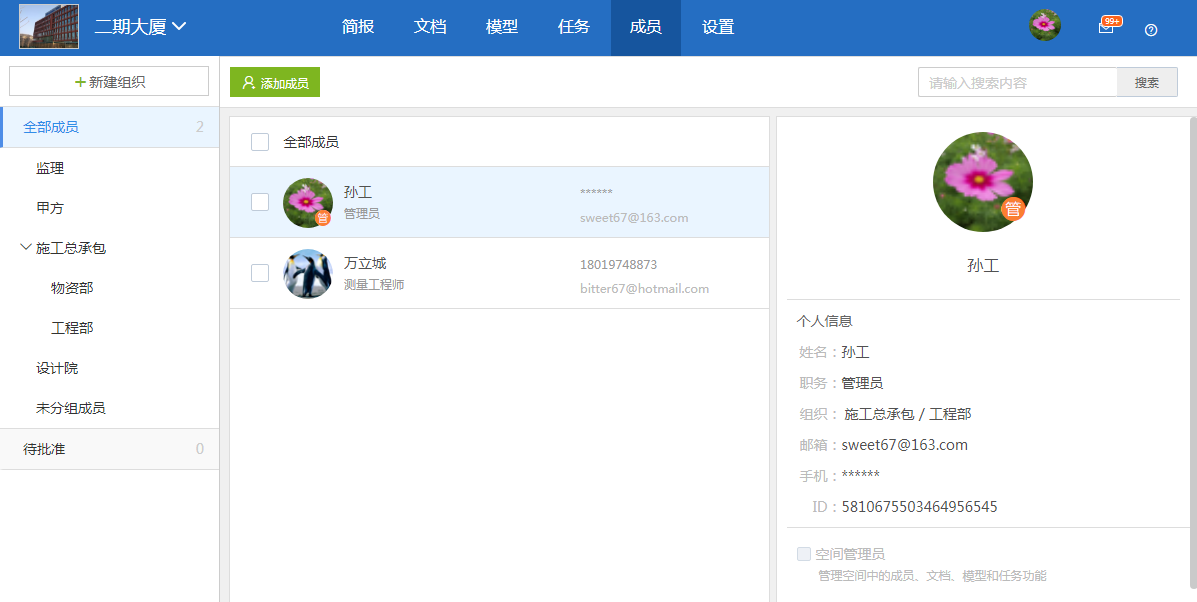
Task: Click 万立城's penguin avatar picture
Action: tap(307, 272)
